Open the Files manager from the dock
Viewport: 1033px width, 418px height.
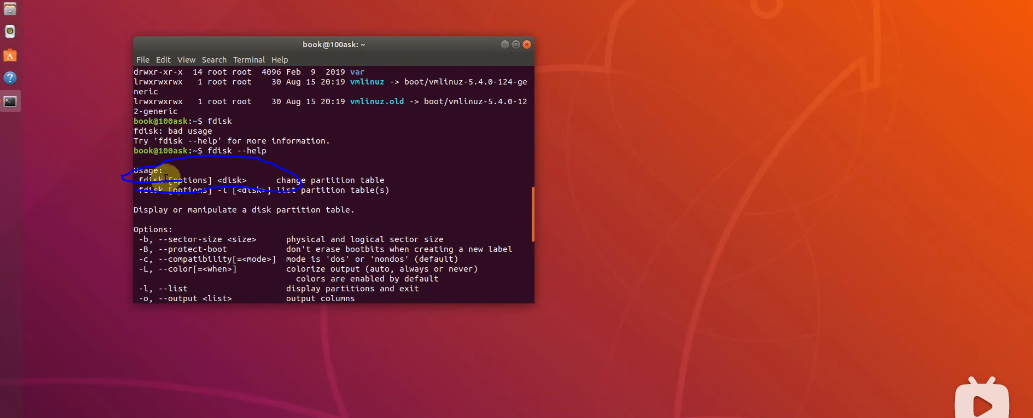[10, 8]
